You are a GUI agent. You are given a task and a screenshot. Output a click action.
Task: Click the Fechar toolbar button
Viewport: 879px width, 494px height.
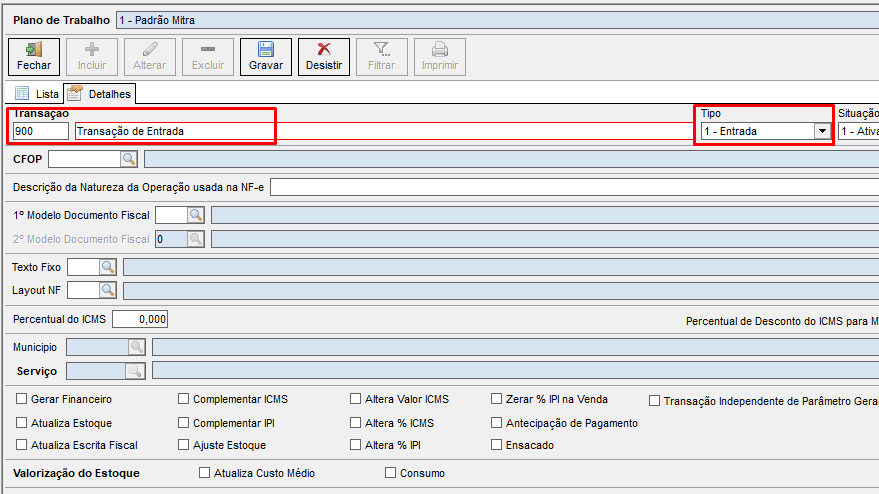coord(34,57)
